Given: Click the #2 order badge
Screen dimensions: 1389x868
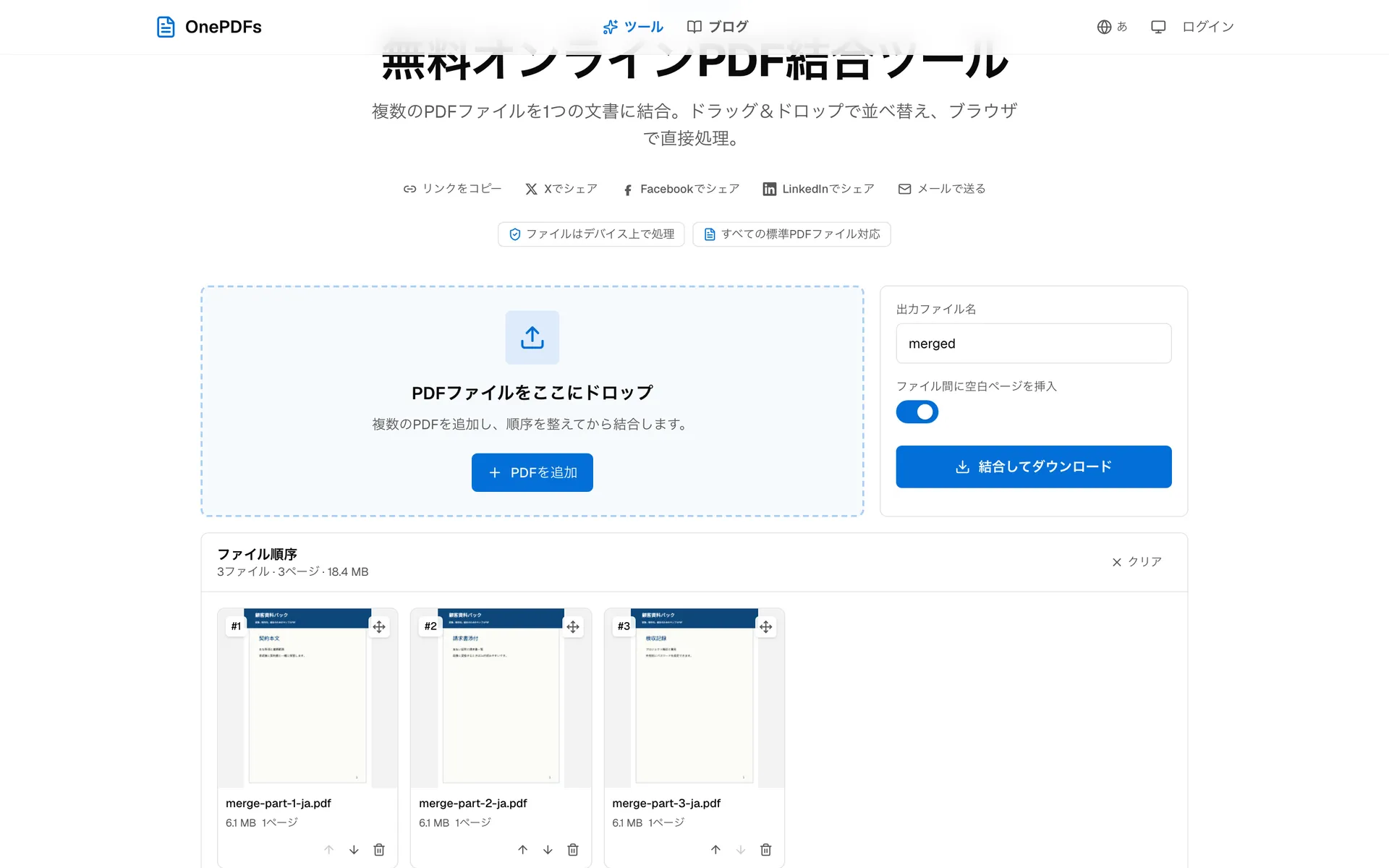Looking at the screenshot, I should pos(430,626).
